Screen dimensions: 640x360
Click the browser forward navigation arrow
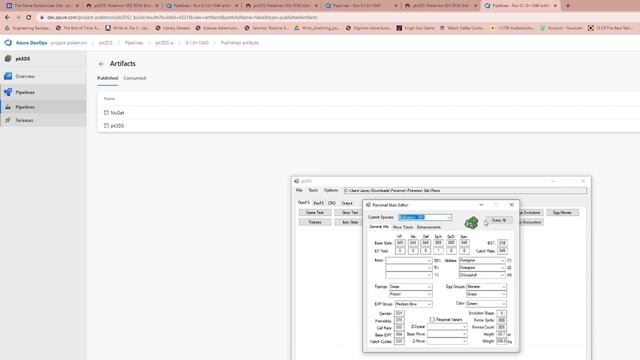point(18,18)
